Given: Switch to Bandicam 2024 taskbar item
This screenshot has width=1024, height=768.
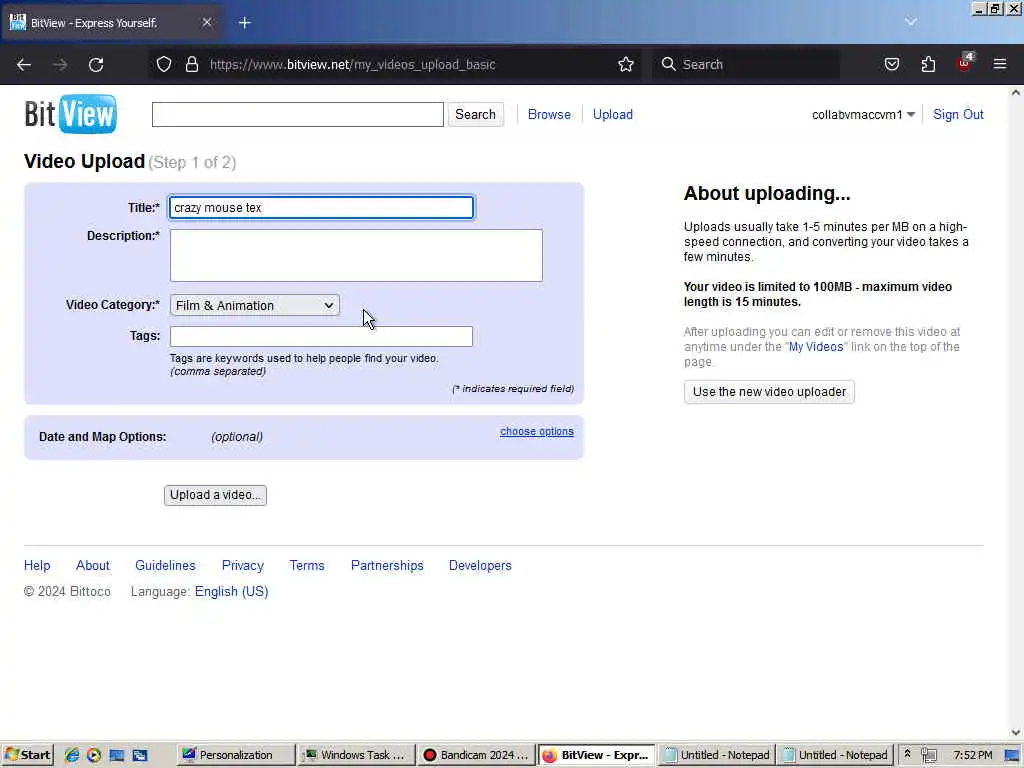Looking at the screenshot, I should click(x=476, y=755).
